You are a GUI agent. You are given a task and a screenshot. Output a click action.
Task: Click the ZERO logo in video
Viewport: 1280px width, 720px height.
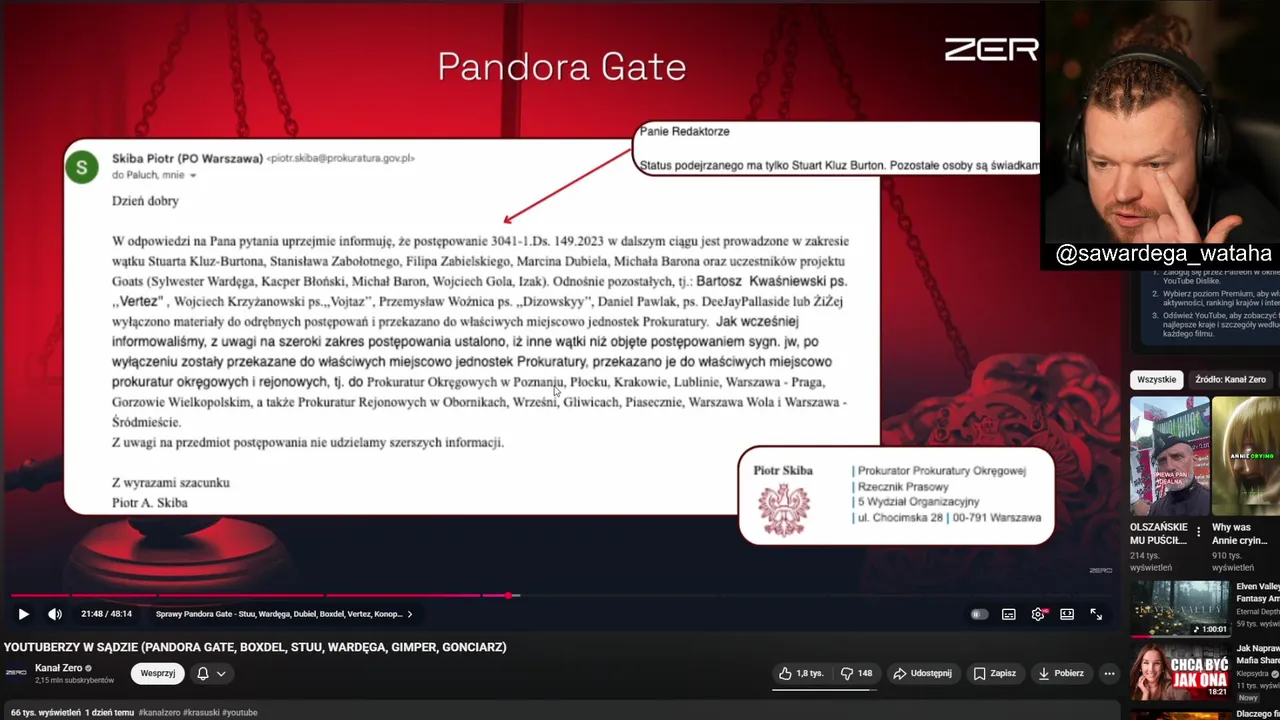pos(992,50)
